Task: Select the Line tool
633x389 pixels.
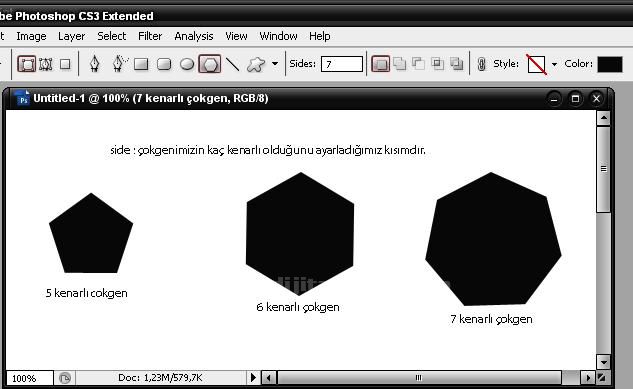Action: tap(233, 64)
